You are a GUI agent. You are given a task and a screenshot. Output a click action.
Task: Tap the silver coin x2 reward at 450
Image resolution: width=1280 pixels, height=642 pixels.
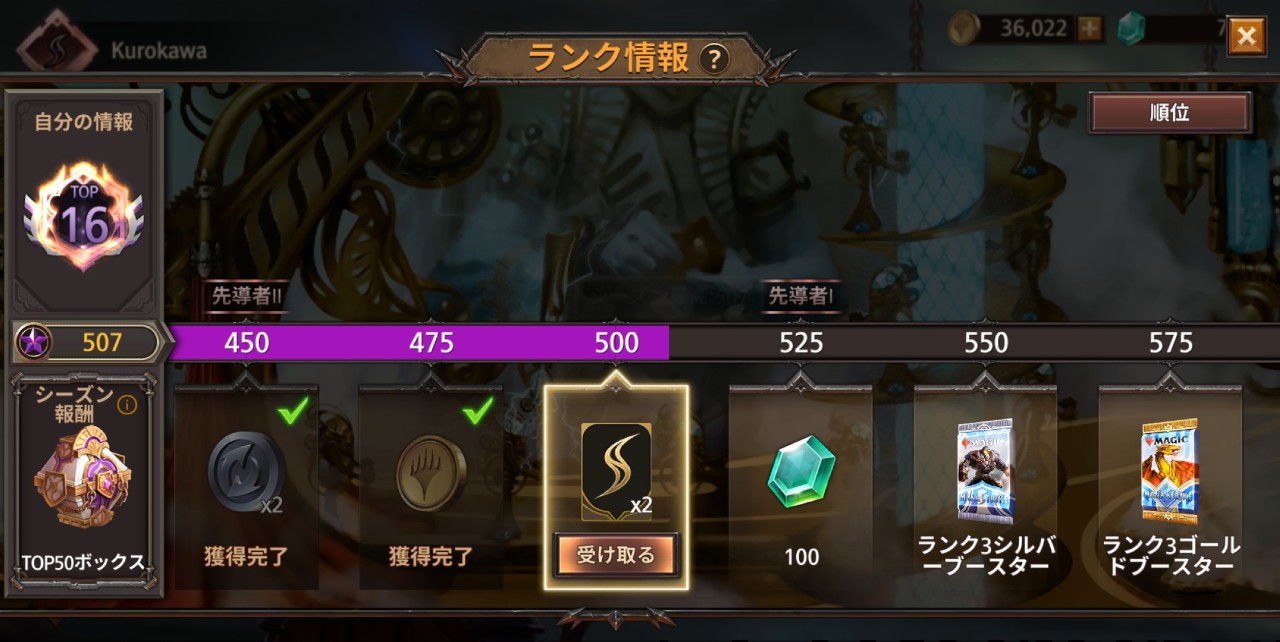tap(246, 472)
